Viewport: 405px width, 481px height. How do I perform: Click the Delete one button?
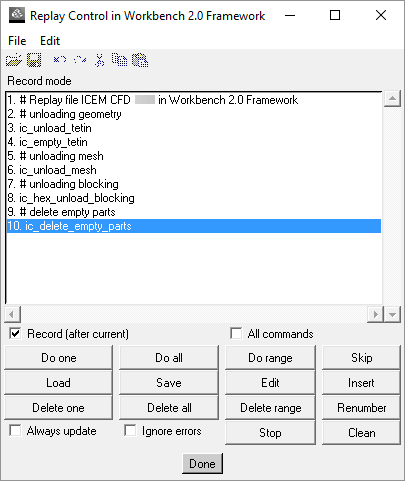tap(59, 408)
